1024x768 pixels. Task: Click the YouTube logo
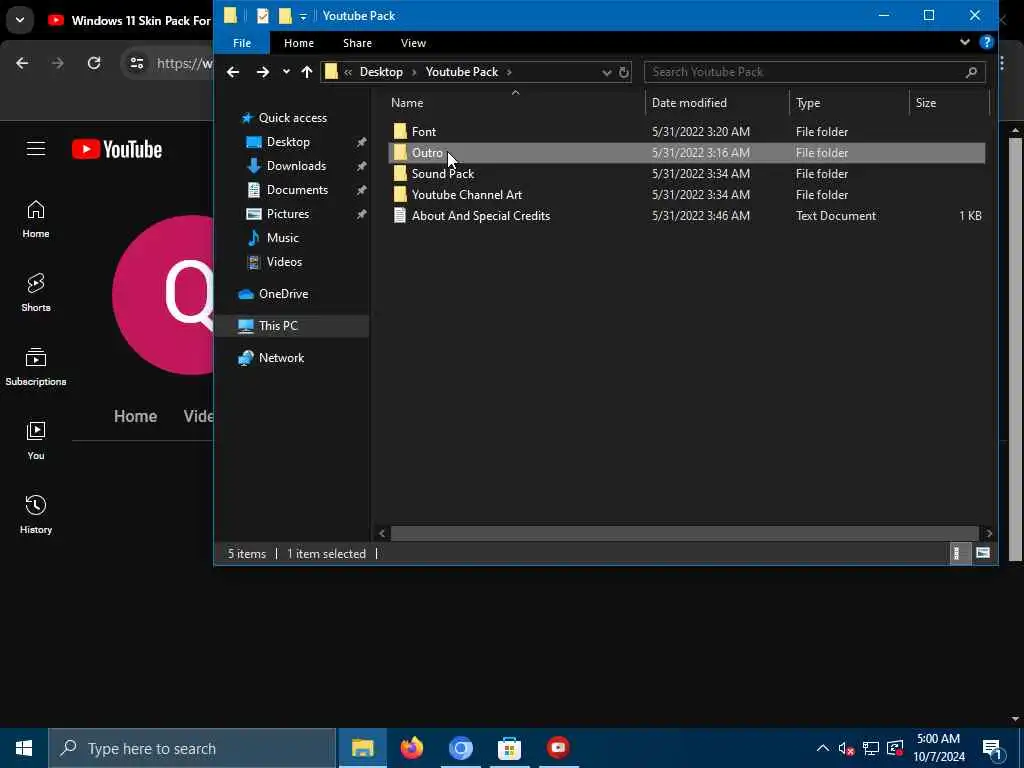click(x=117, y=150)
